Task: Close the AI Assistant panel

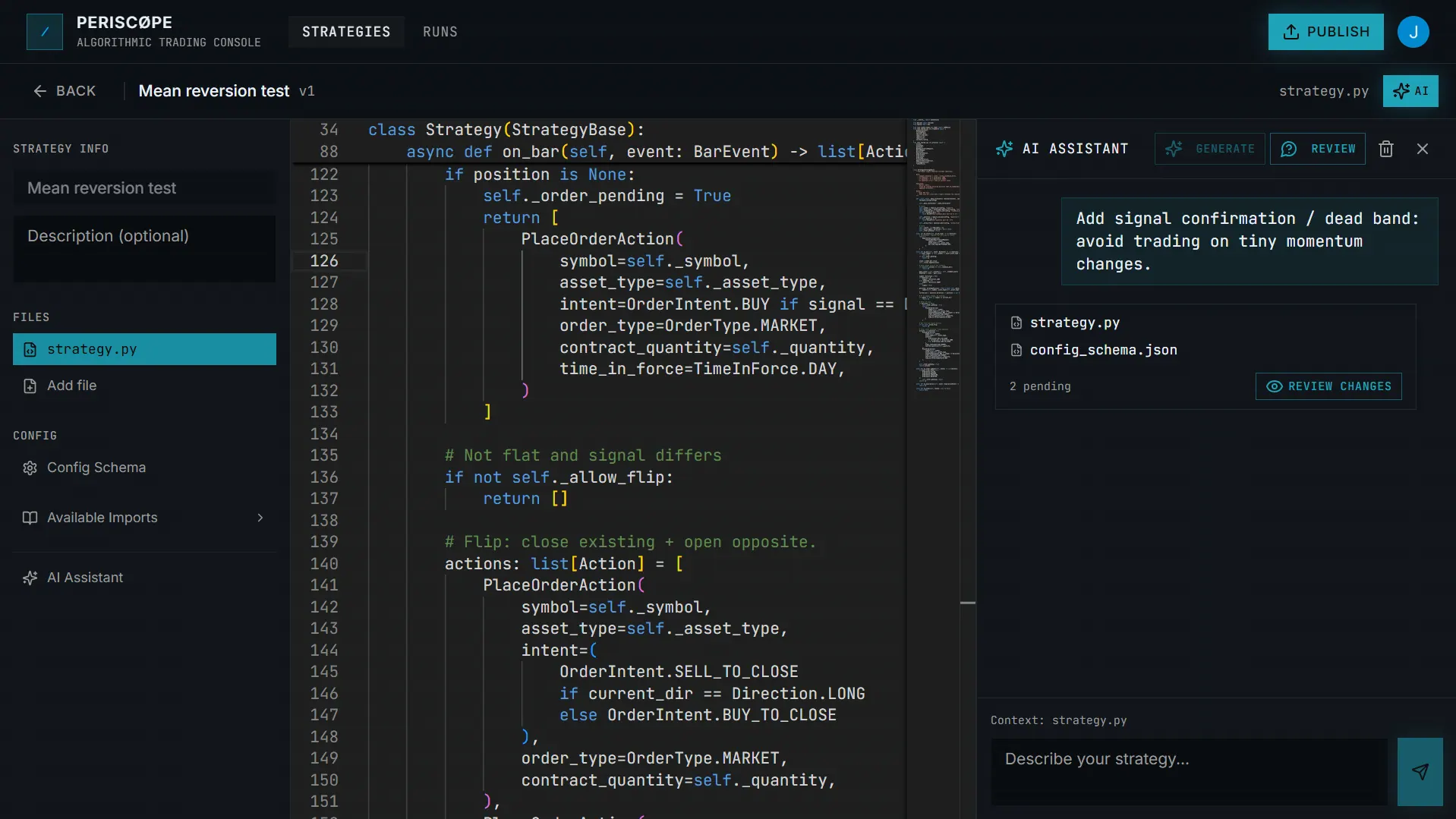Action: (1423, 149)
